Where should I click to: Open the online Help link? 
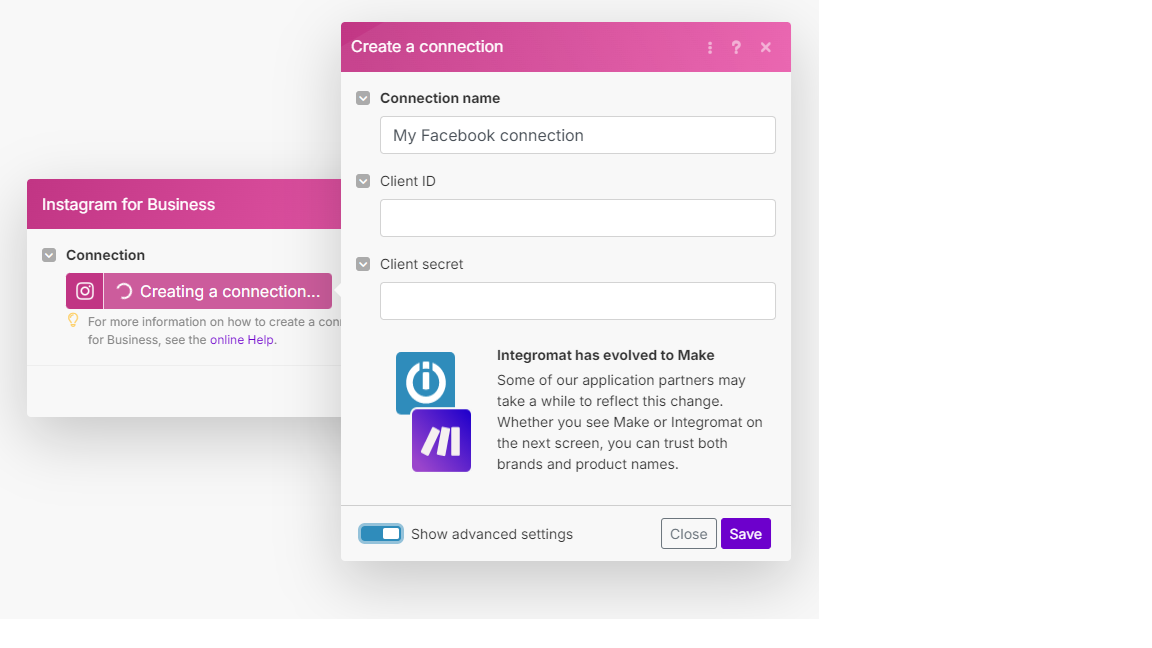tap(242, 340)
